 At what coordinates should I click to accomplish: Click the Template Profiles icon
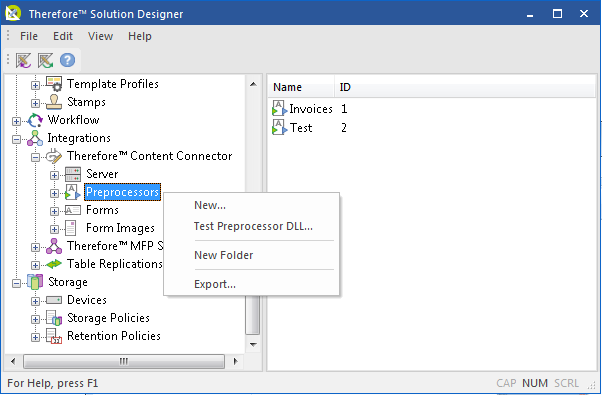click(x=54, y=83)
